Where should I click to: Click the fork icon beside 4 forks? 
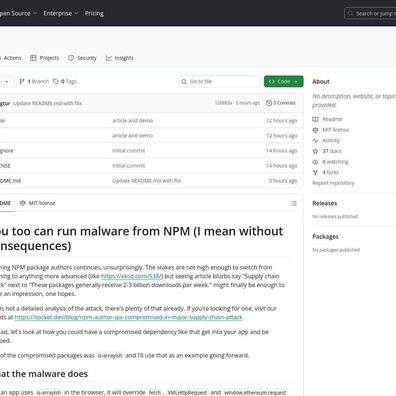tap(315, 172)
